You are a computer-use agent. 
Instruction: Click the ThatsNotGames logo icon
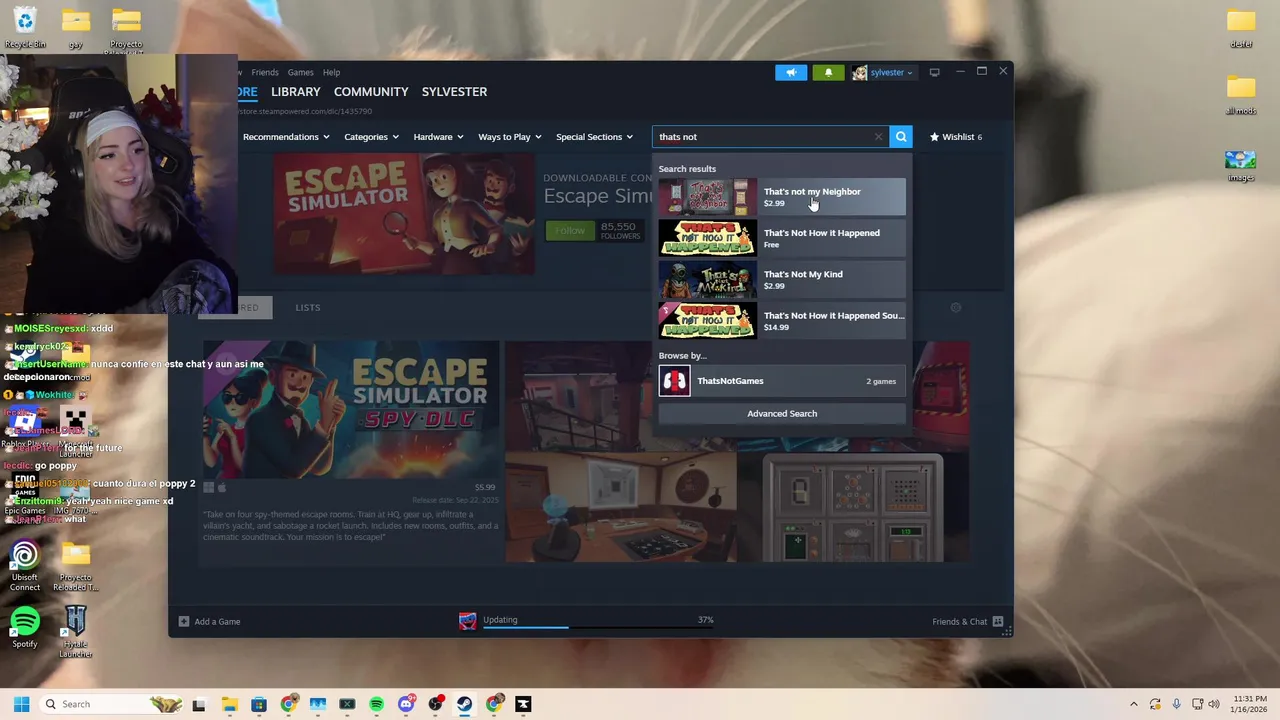point(675,381)
